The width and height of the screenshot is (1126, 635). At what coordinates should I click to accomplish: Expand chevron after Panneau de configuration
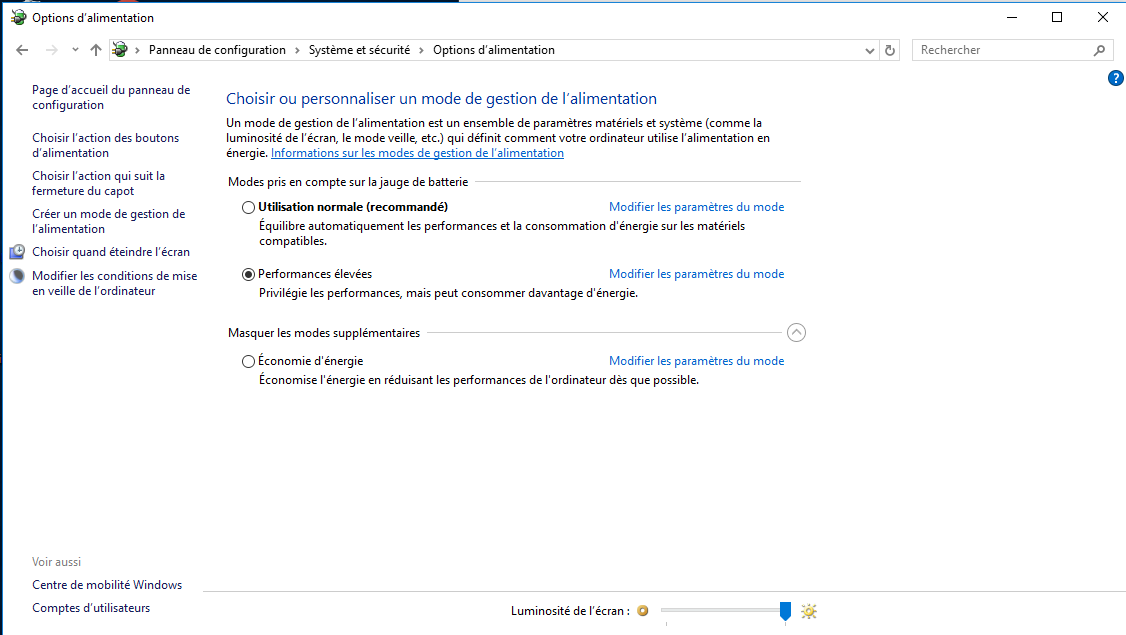coord(297,50)
